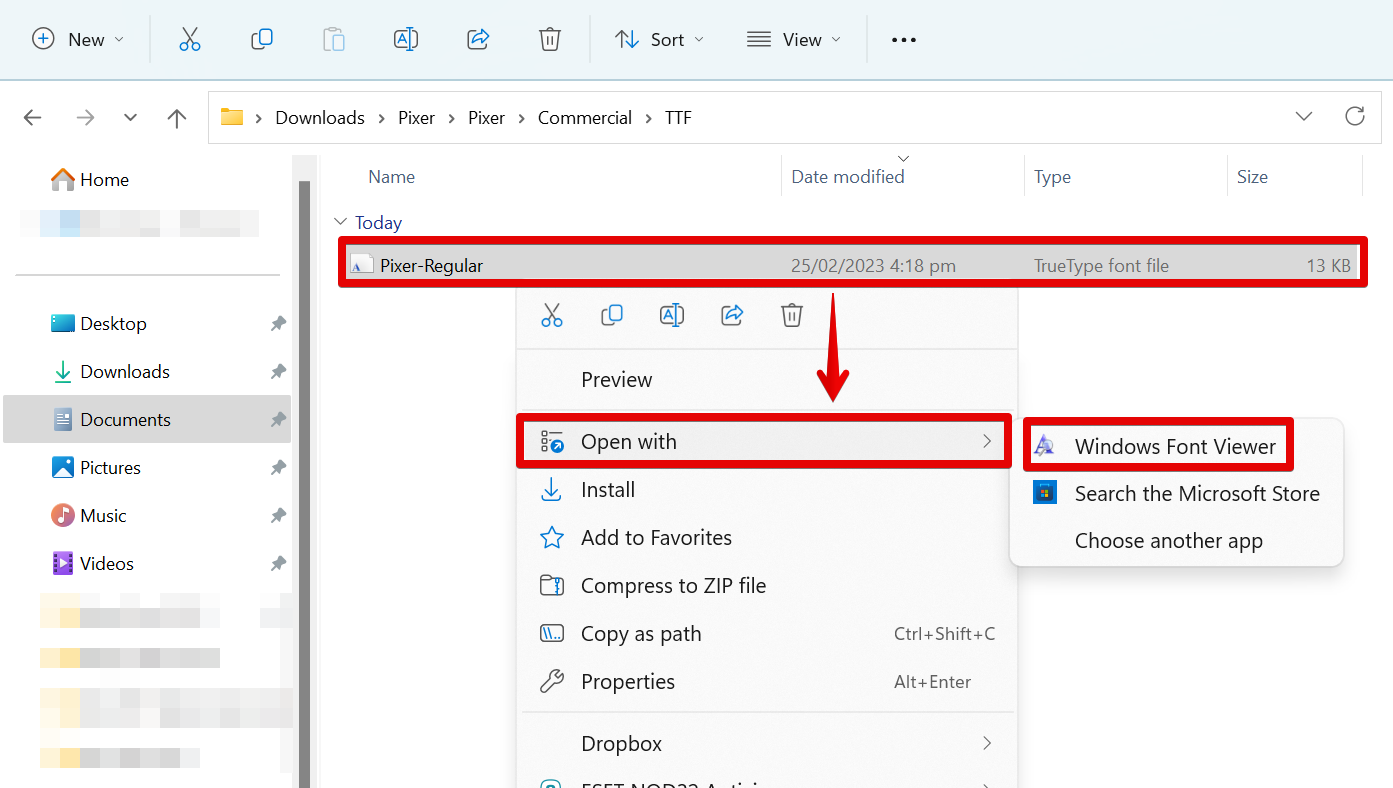Open the Sort dropdown
This screenshot has width=1393, height=788.
tap(659, 40)
